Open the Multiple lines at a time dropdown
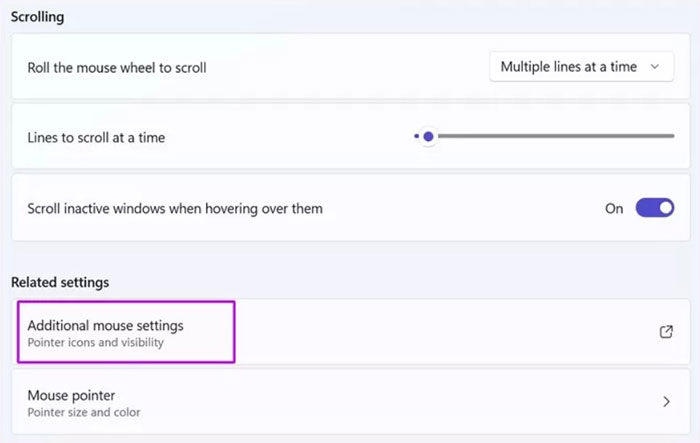700x443 pixels. [581, 67]
